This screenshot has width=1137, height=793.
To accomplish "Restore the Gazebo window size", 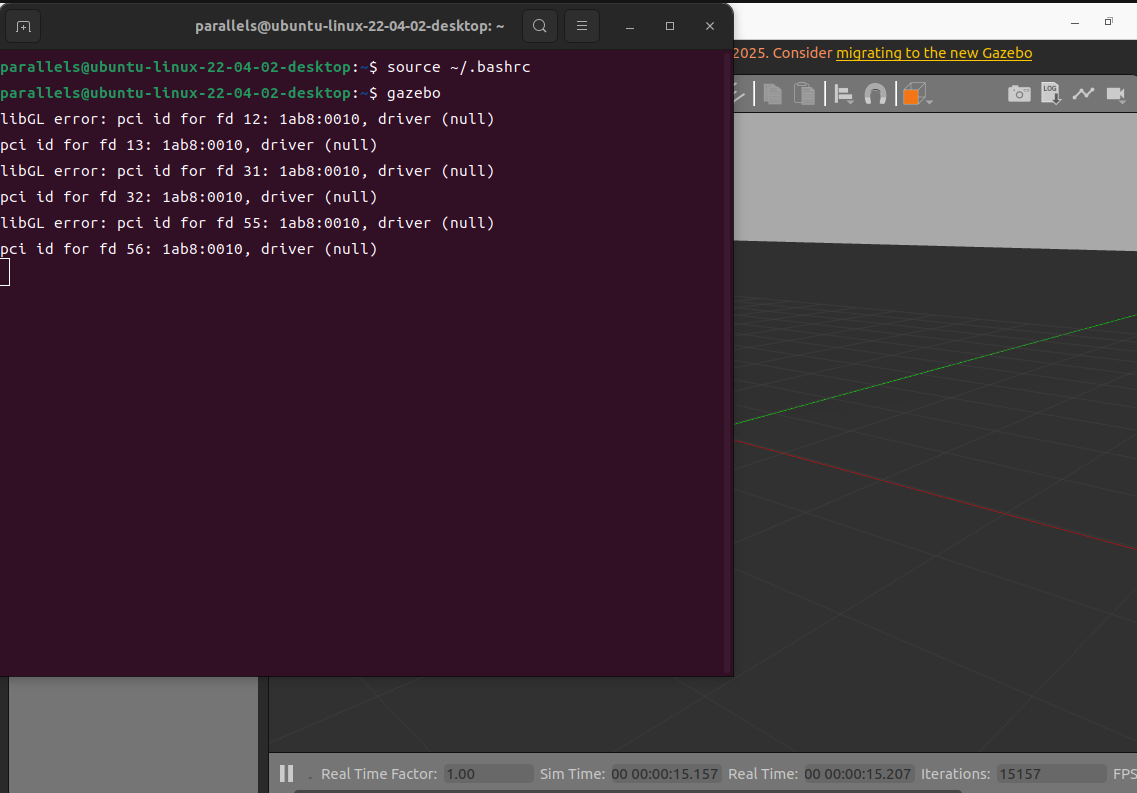I will [1108, 21].
